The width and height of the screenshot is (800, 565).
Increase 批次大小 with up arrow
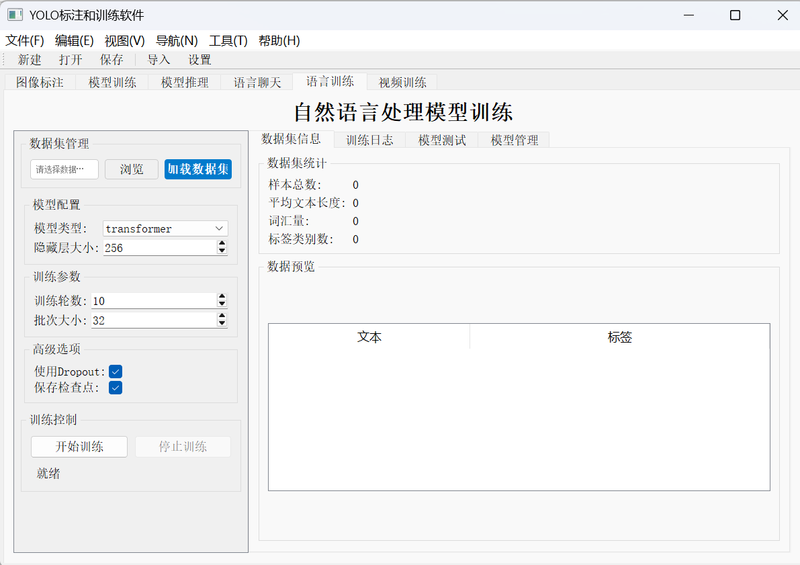click(222, 316)
